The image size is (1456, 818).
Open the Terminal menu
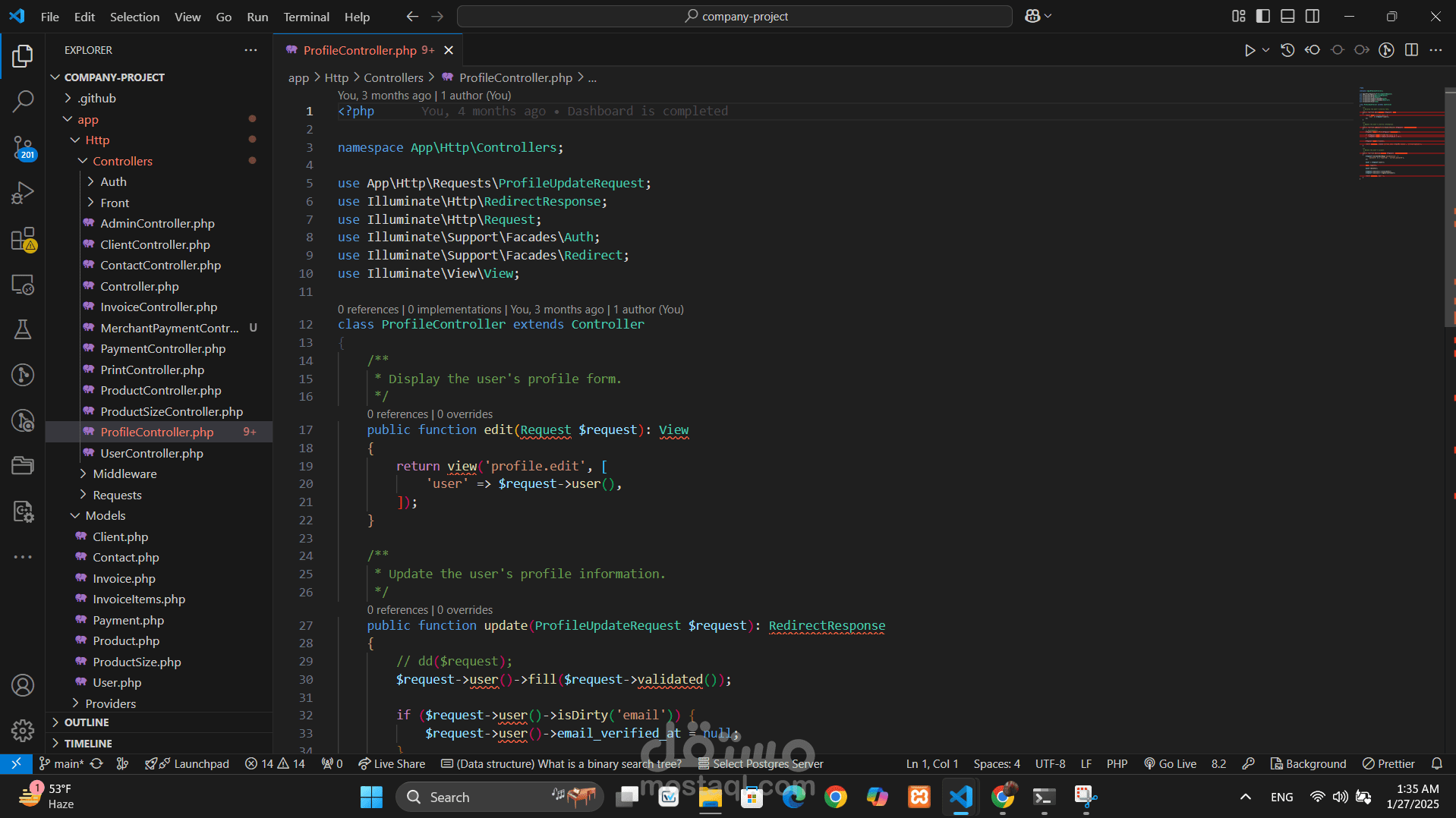306,17
